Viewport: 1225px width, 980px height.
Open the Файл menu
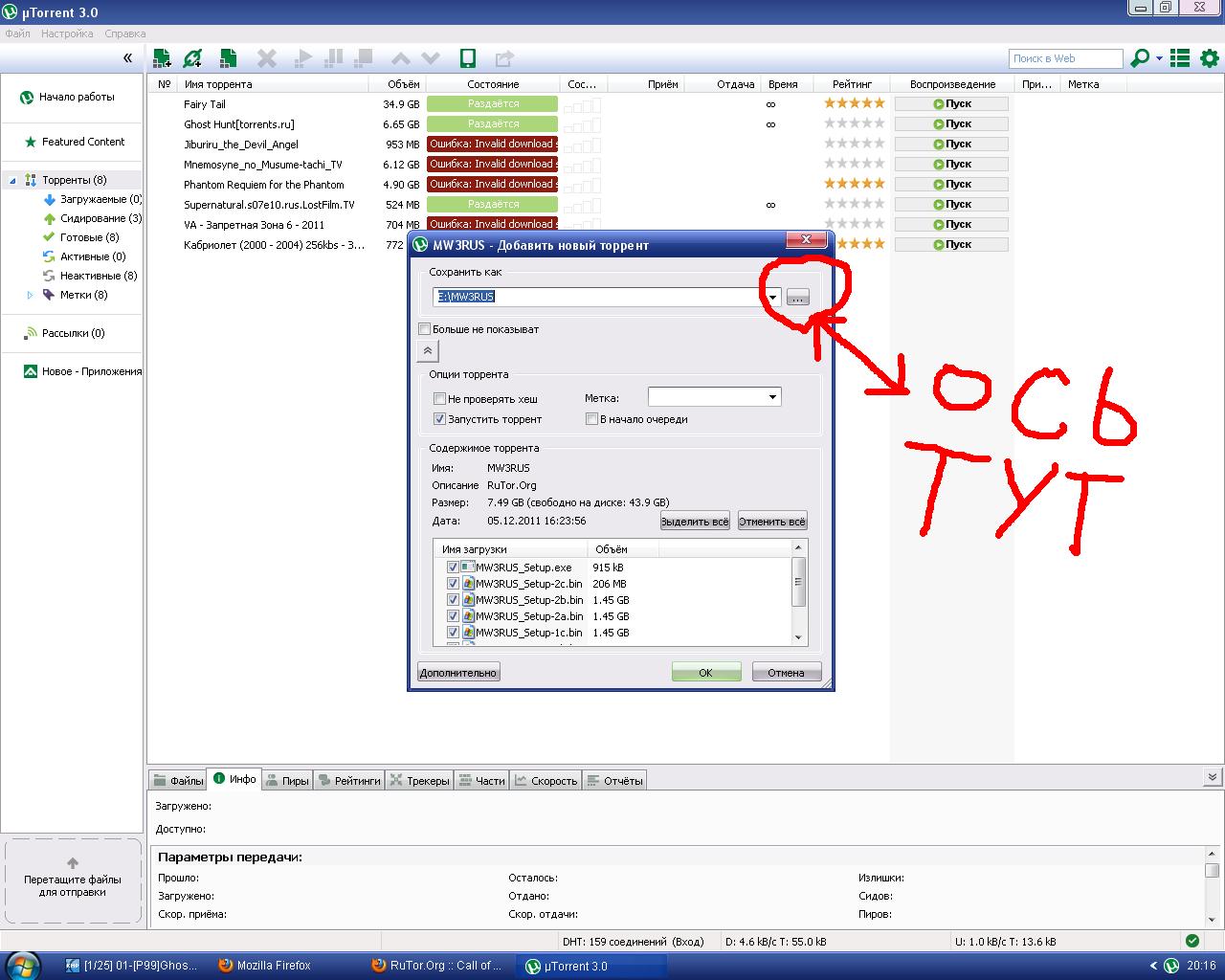tap(17, 33)
